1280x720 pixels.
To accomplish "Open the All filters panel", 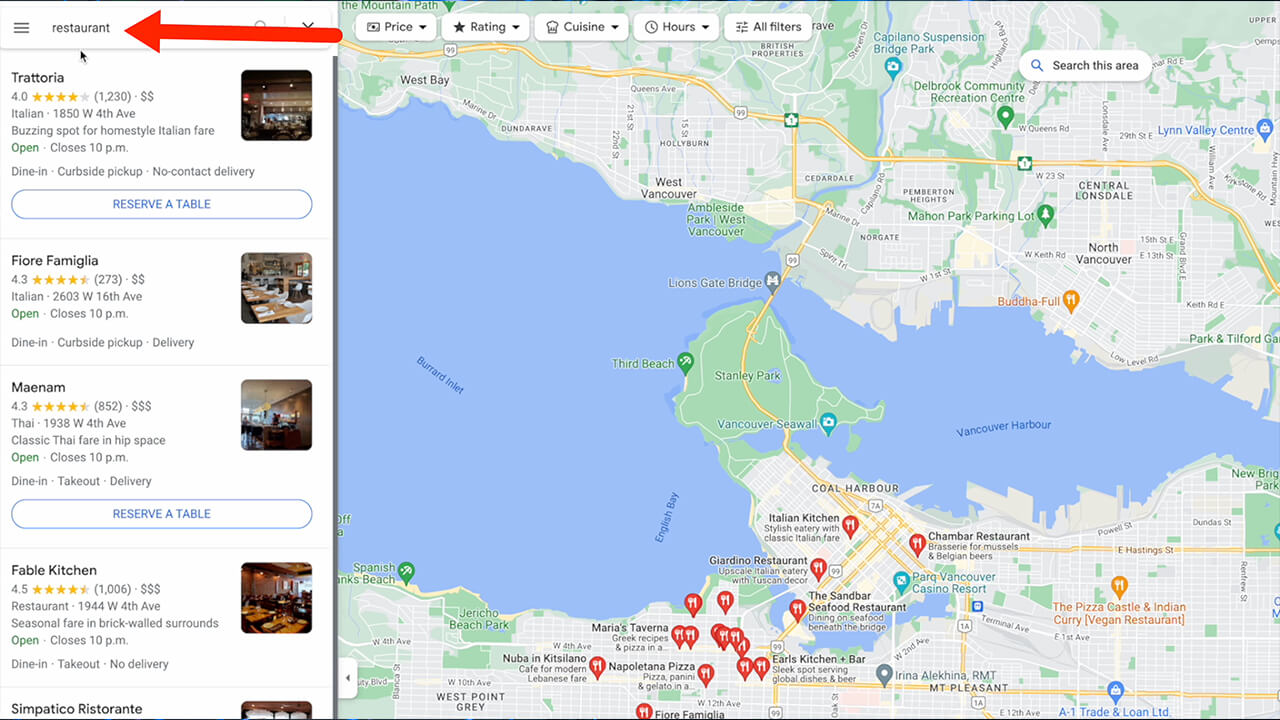I will tap(768, 27).
